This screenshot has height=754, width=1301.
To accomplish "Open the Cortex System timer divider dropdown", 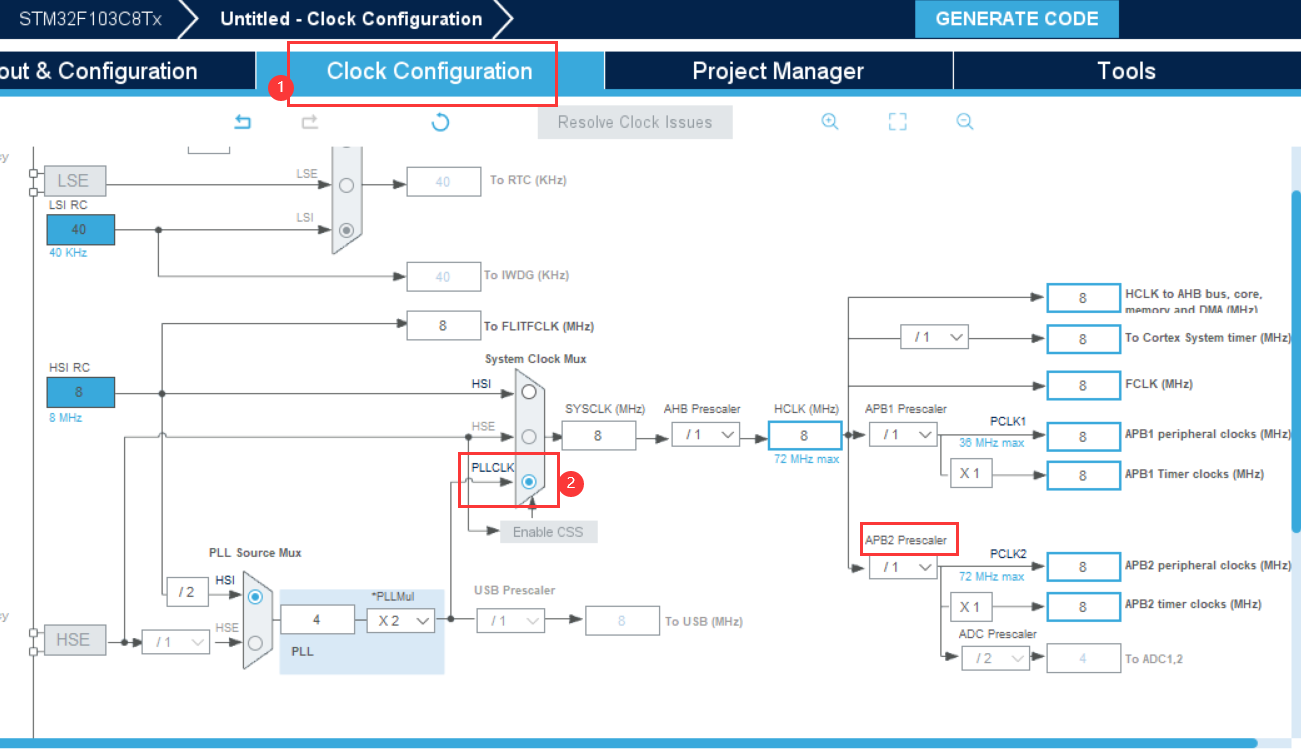I will [934, 337].
